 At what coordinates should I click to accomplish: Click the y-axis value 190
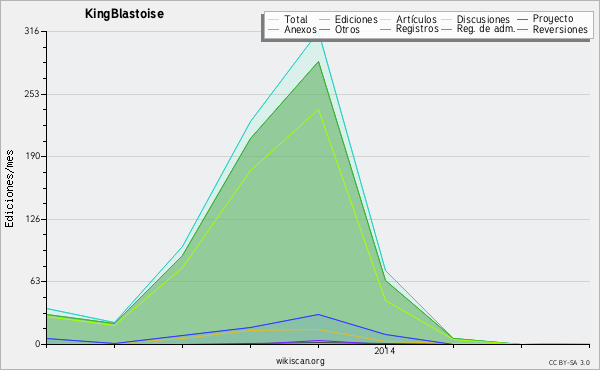pyautogui.click(x=32, y=156)
